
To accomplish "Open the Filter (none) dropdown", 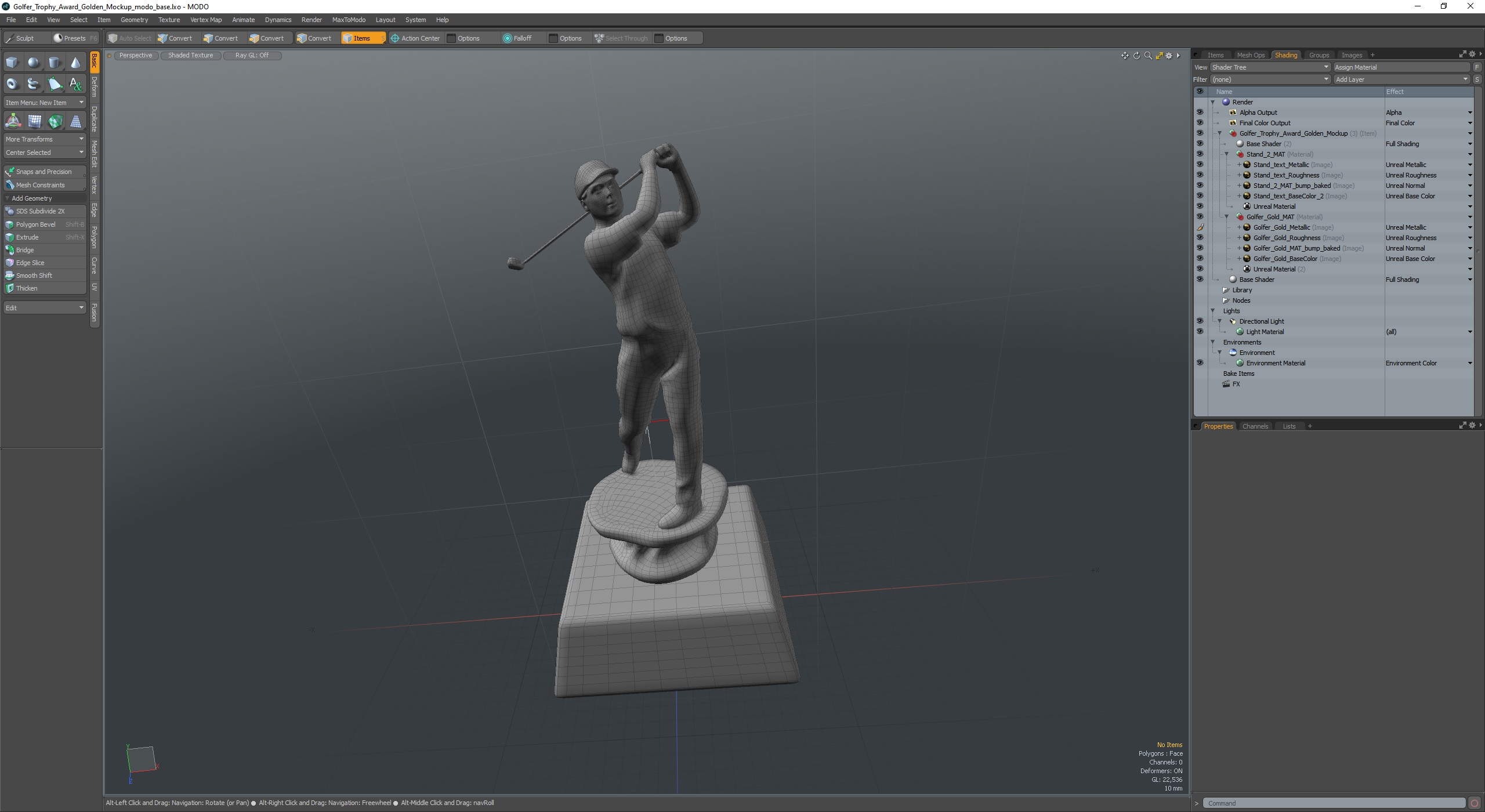I will (x=1270, y=79).
